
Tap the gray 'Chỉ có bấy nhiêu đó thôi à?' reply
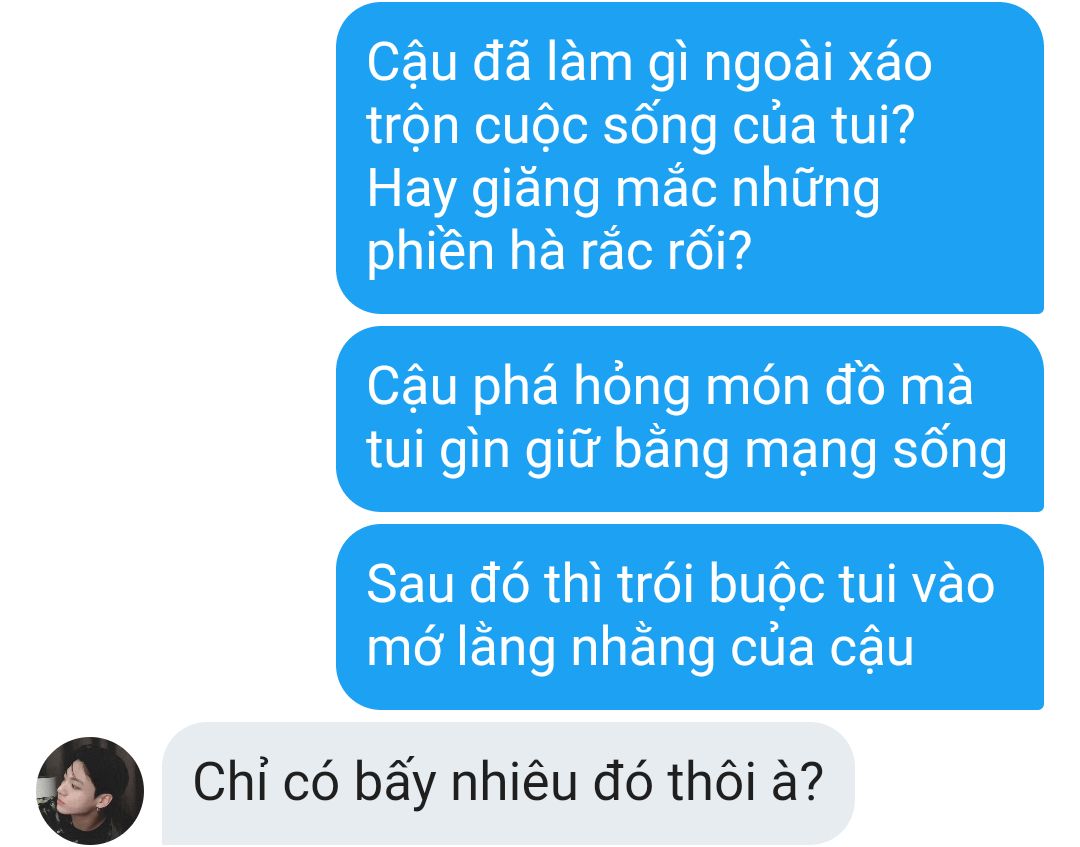[508, 784]
